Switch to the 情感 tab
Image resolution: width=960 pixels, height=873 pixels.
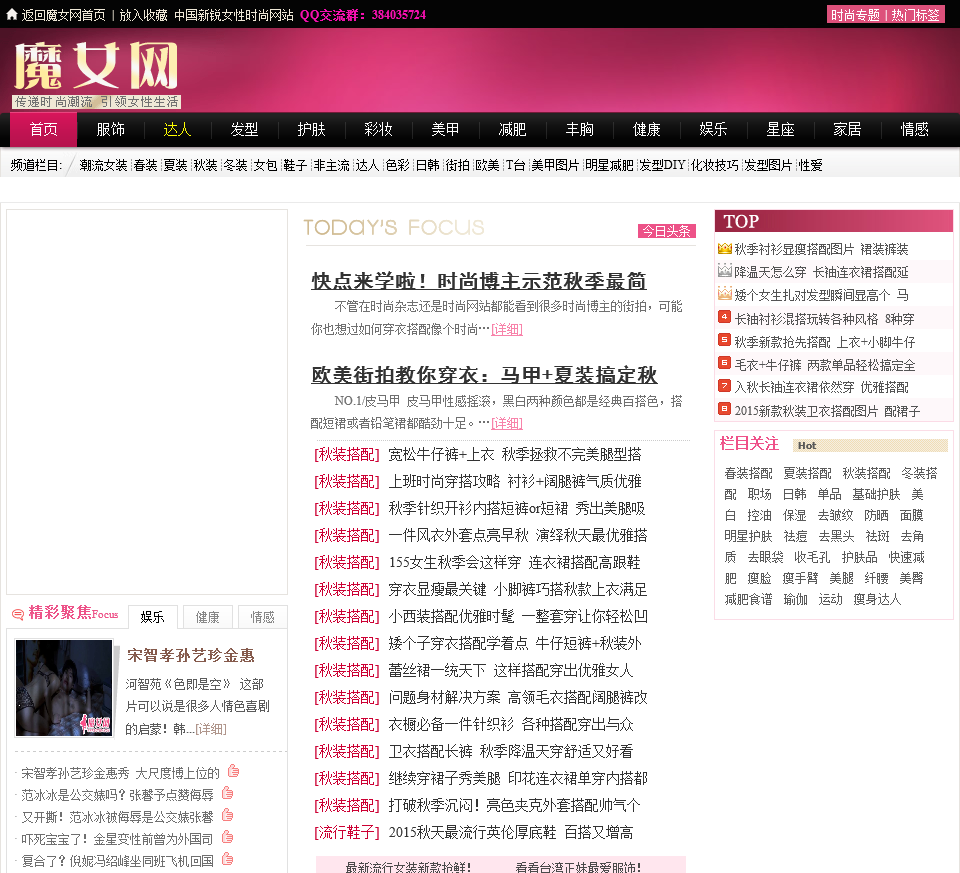tap(262, 617)
